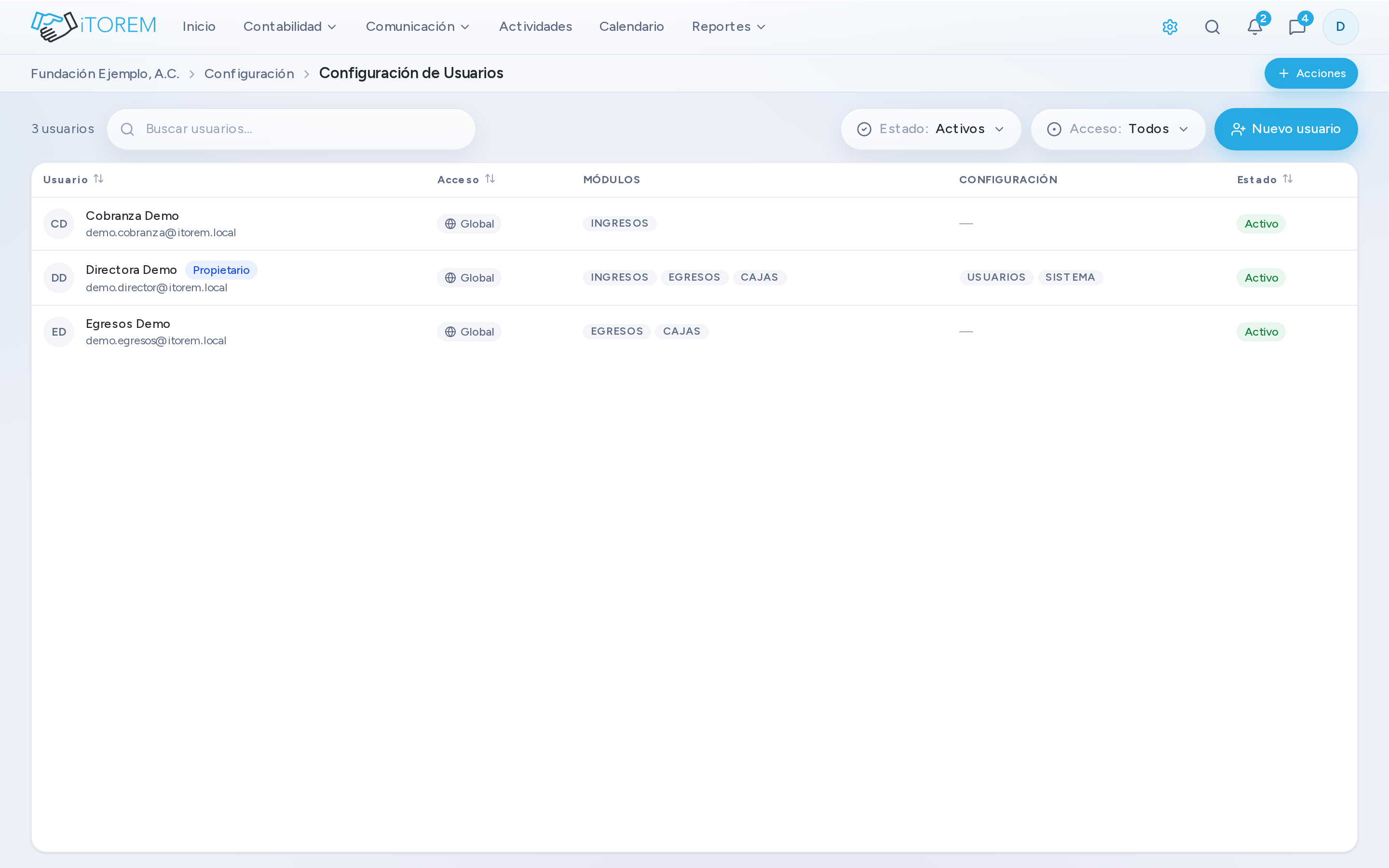Go back to Configuración breadcrumb

(249, 73)
